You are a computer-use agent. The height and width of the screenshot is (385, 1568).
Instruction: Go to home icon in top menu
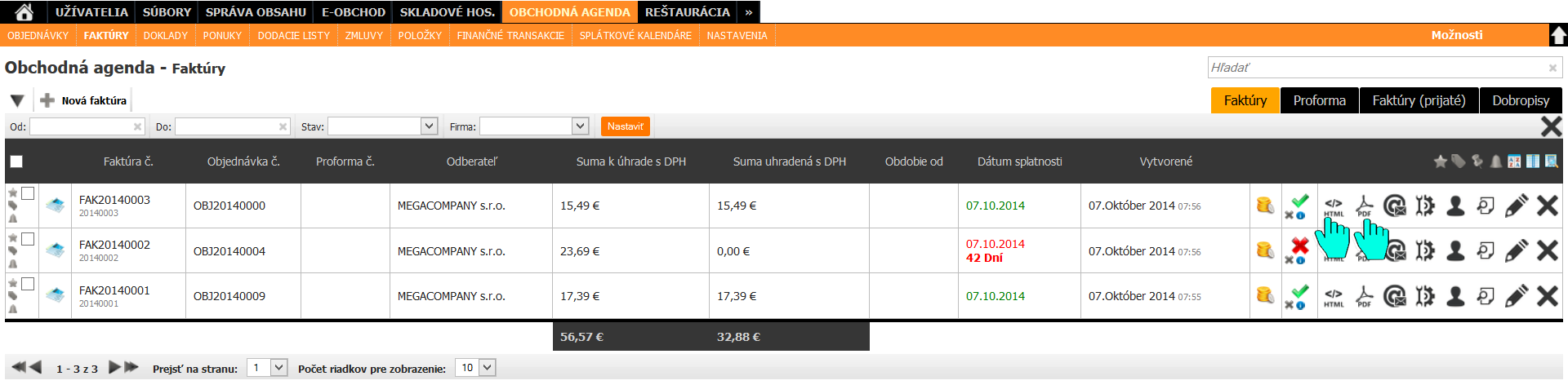(x=24, y=11)
